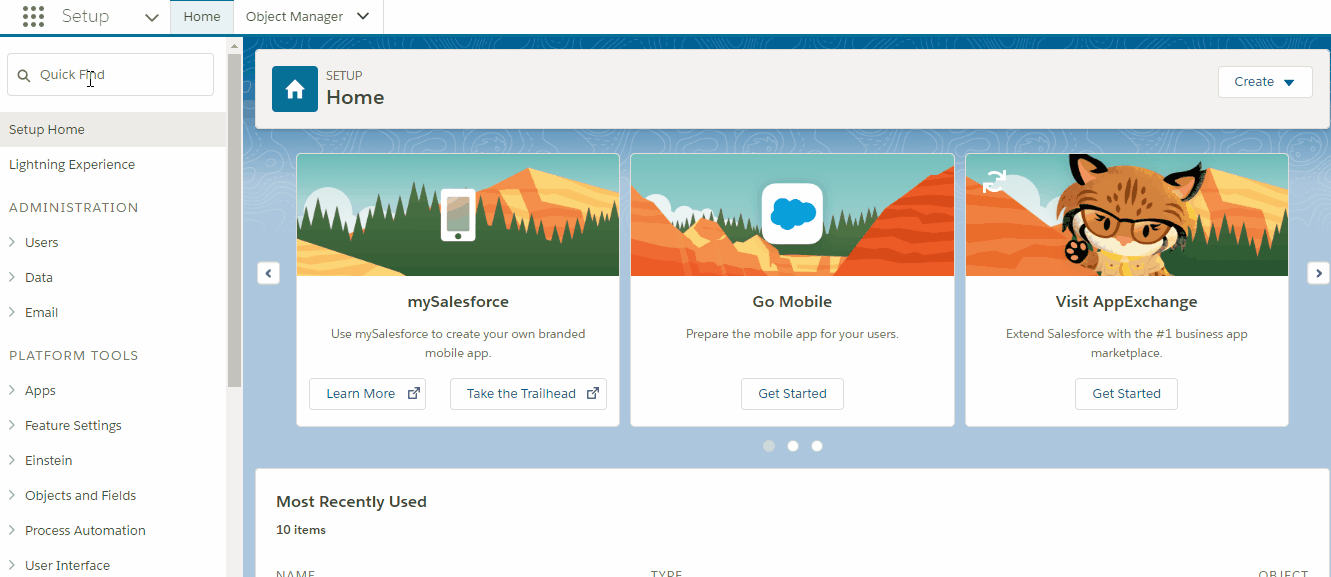Viewport: 1331px width, 577px height.
Task: Open the Create dropdown button
Action: click(x=1265, y=82)
